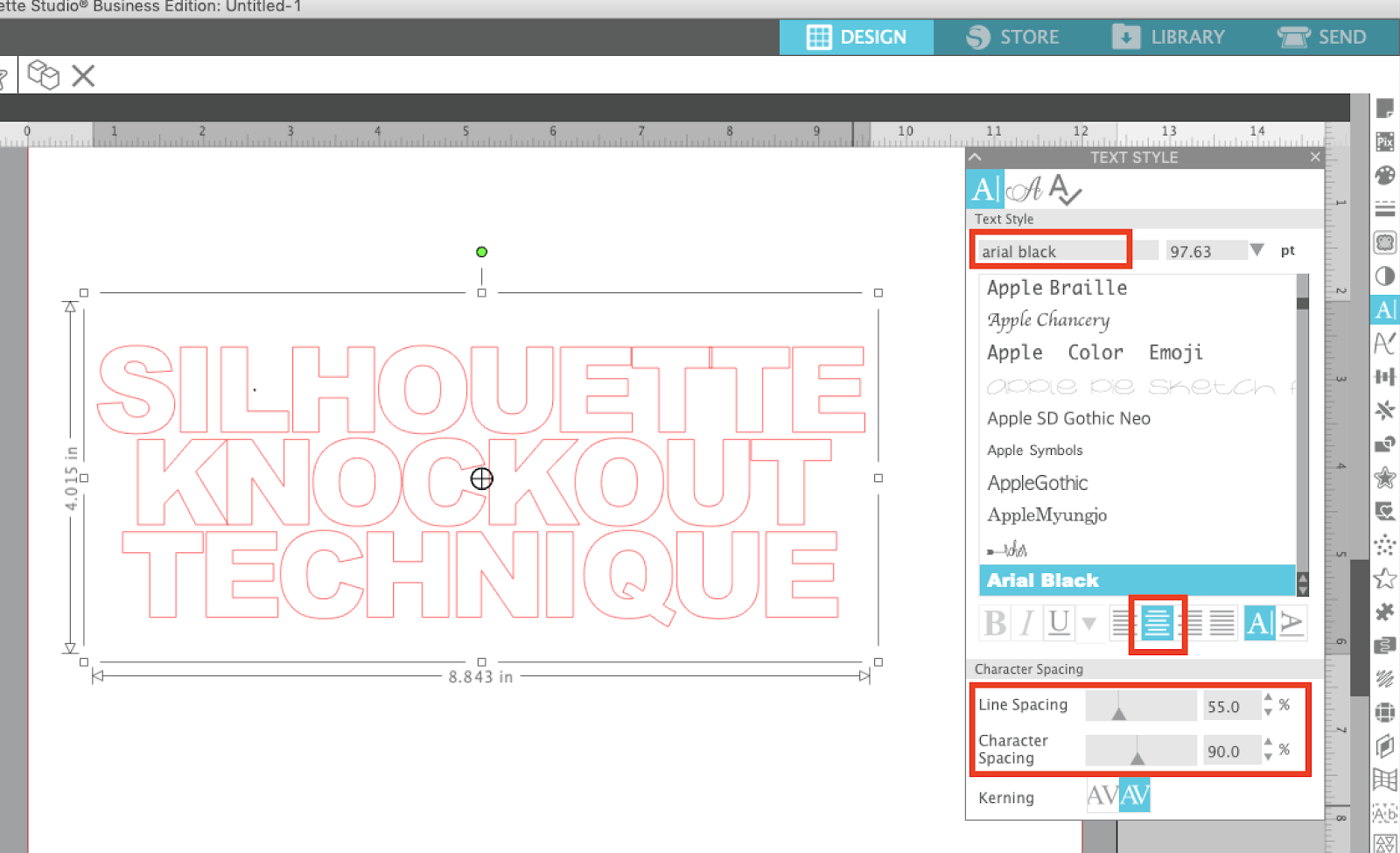
Task: Click the delete X icon in toolbar
Action: tap(82, 76)
